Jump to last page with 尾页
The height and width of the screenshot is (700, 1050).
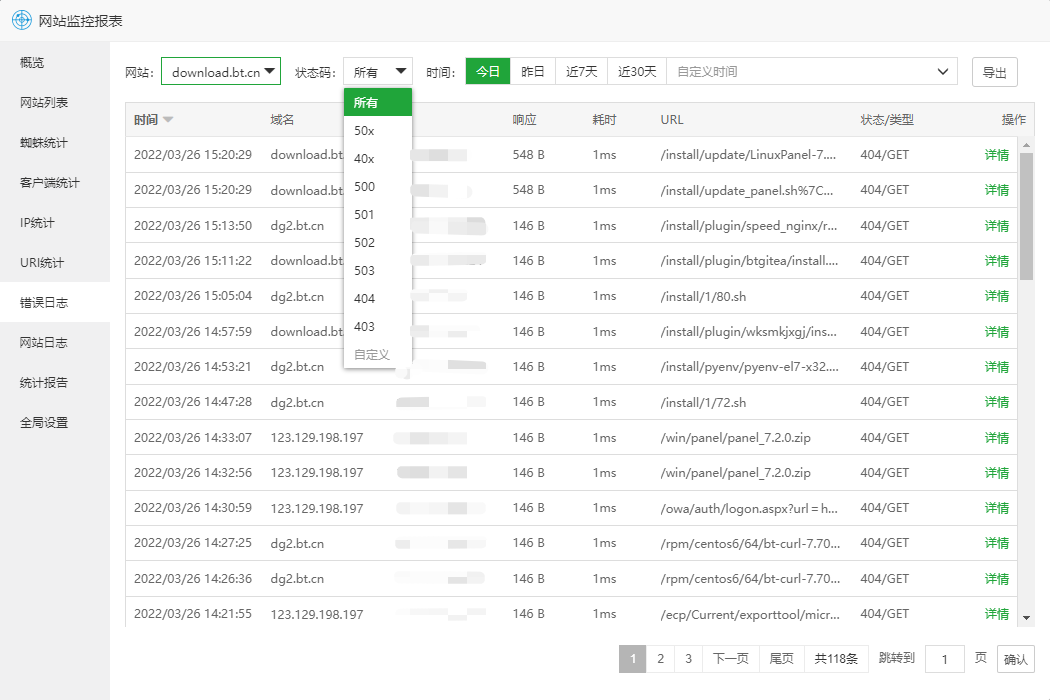pos(781,659)
